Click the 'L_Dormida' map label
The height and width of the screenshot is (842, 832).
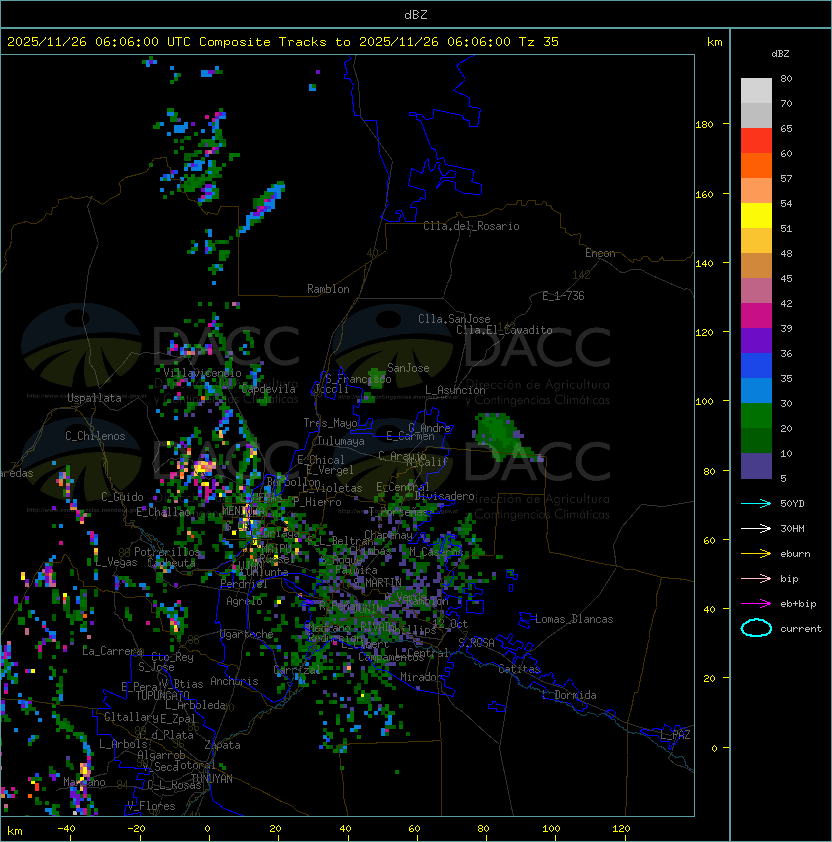click(x=569, y=695)
